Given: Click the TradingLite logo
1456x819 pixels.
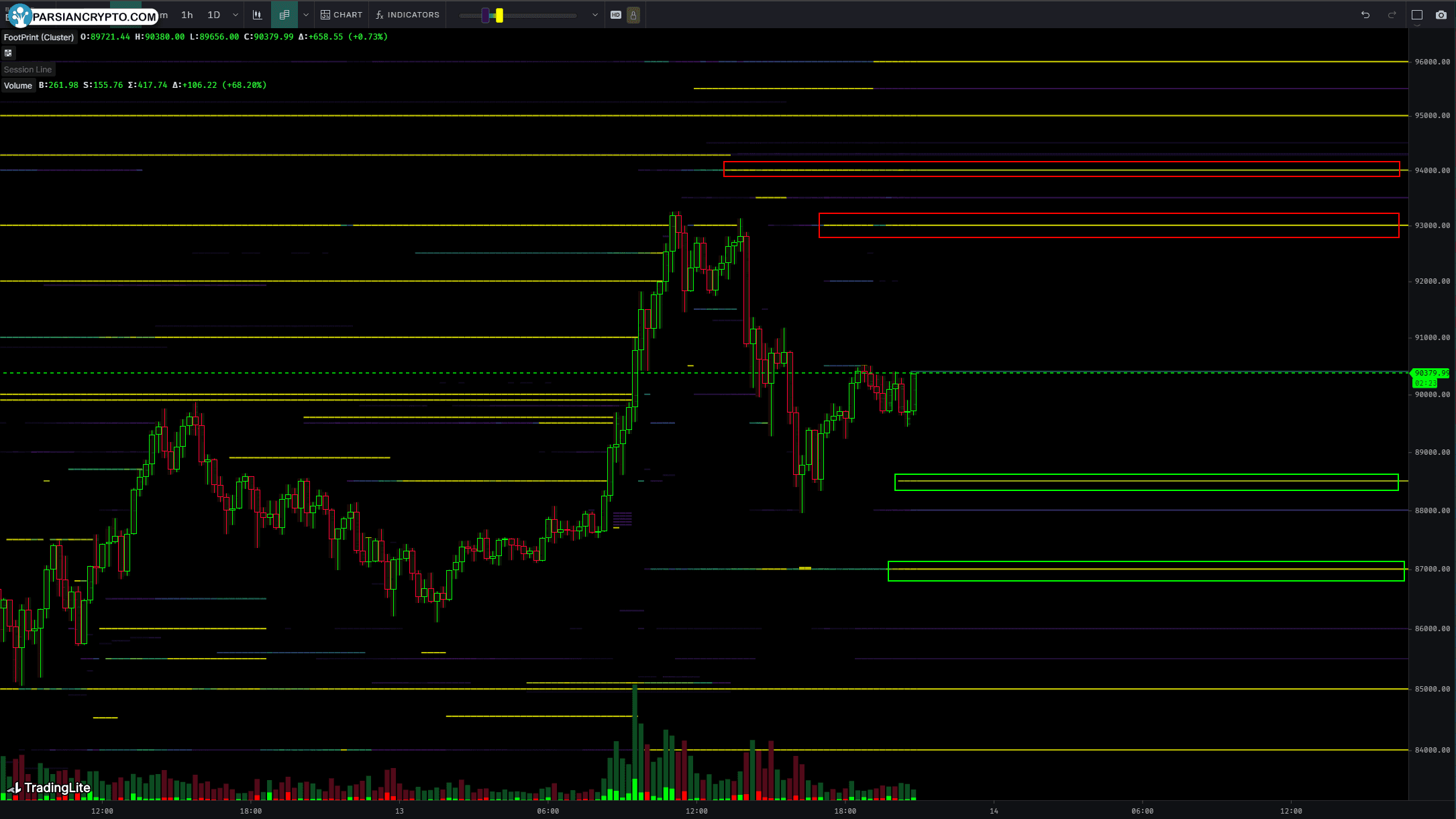Looking at the screenshot, I should coord(49,788).
